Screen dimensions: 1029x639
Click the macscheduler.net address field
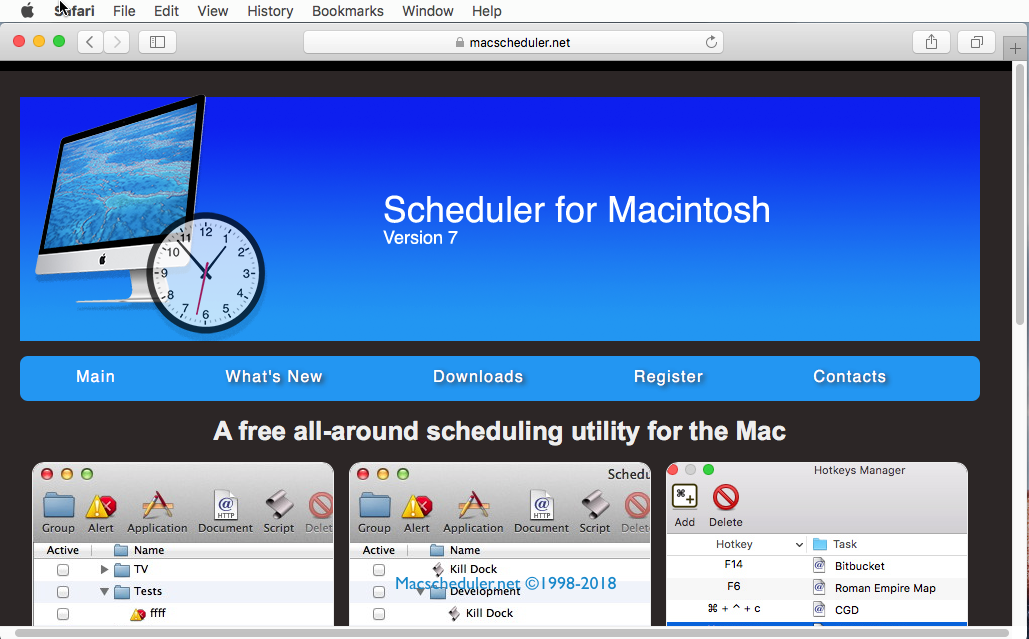[513, 42]
